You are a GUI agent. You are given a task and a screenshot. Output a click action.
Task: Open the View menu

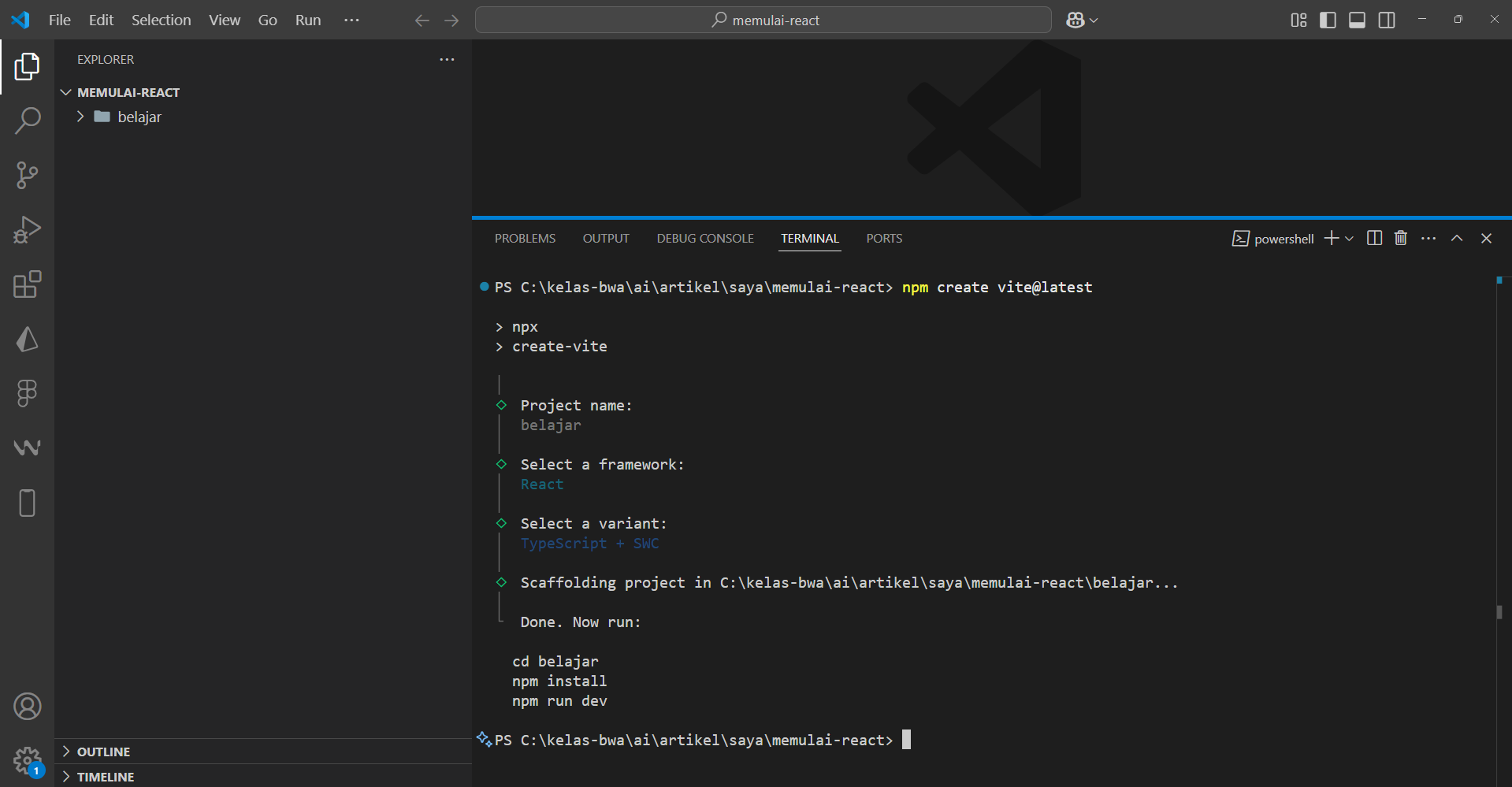(x=225, y=20)
